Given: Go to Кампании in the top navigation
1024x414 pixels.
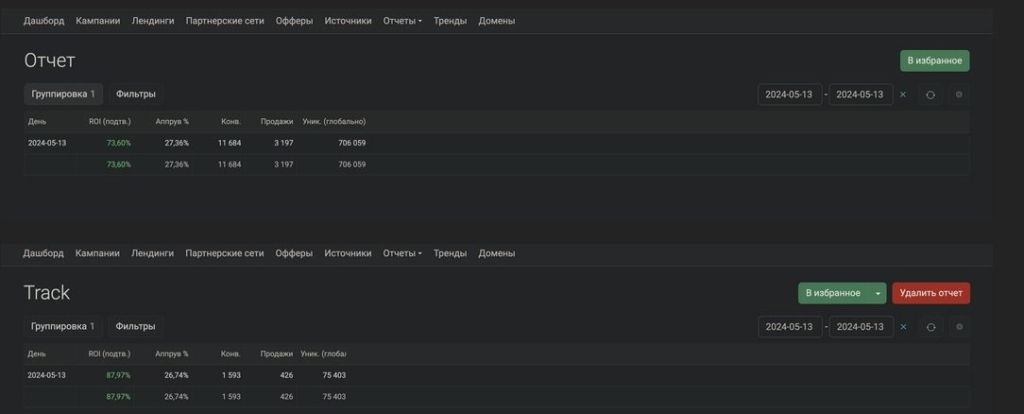Looking at the screenshot, I should coord(97,20).
